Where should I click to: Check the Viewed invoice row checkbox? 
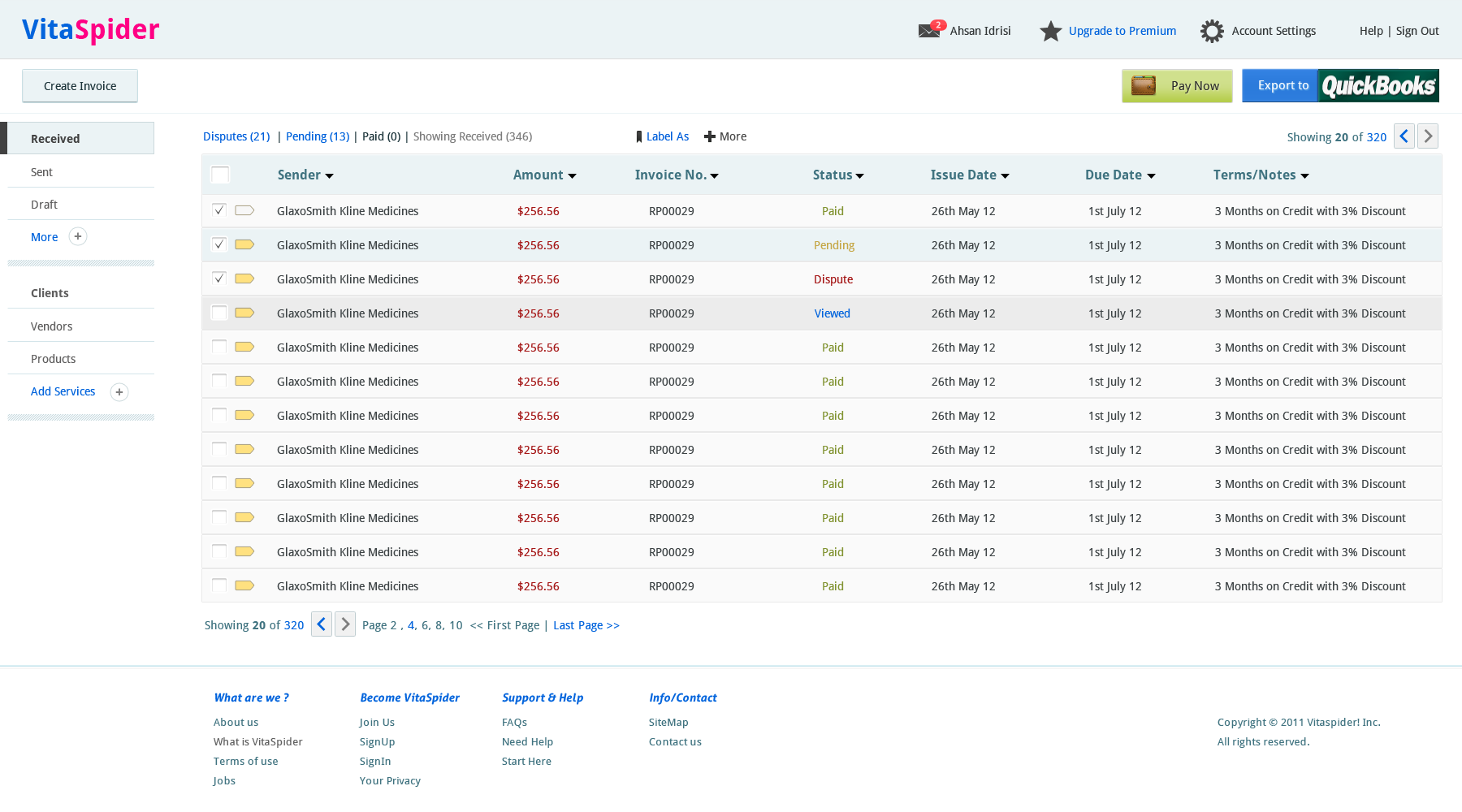point(219,313)
